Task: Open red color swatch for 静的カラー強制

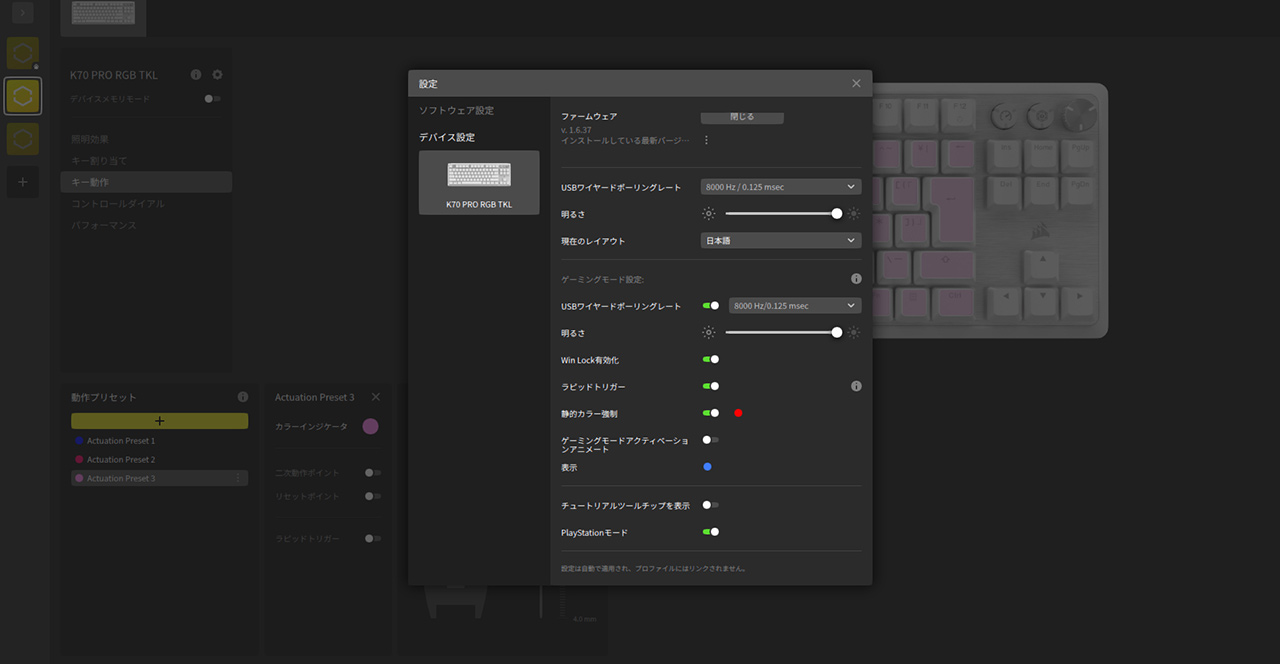Action: (738, 413)
